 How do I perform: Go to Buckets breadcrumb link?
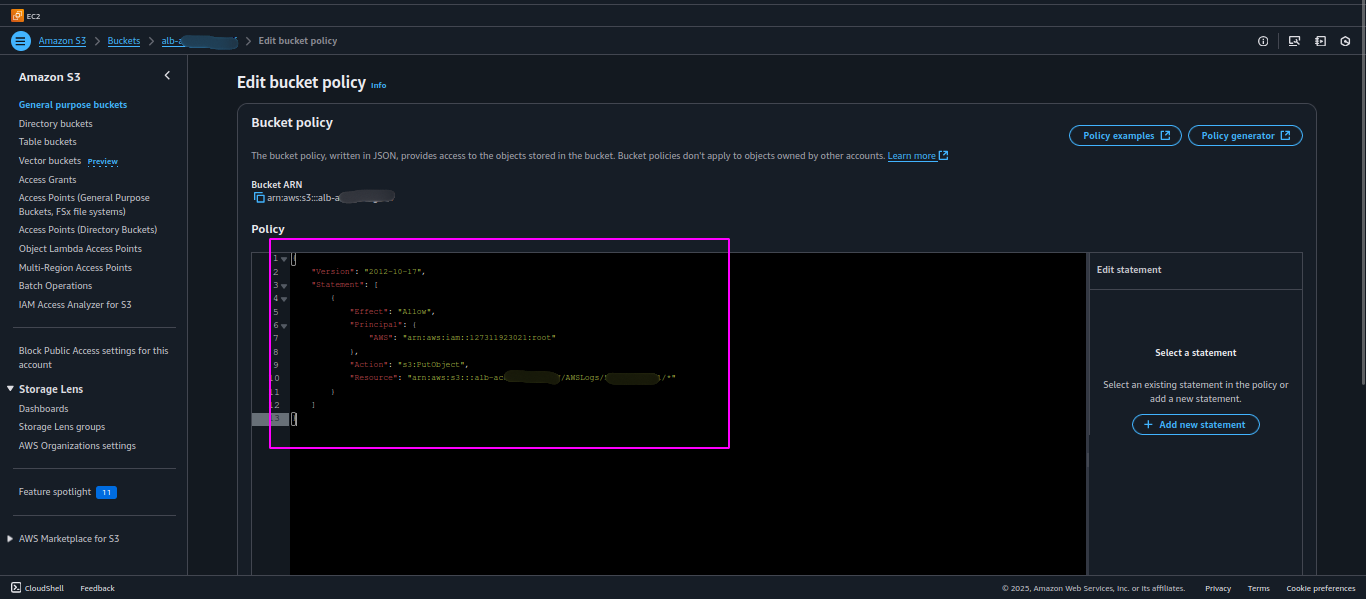coord(124,41)
